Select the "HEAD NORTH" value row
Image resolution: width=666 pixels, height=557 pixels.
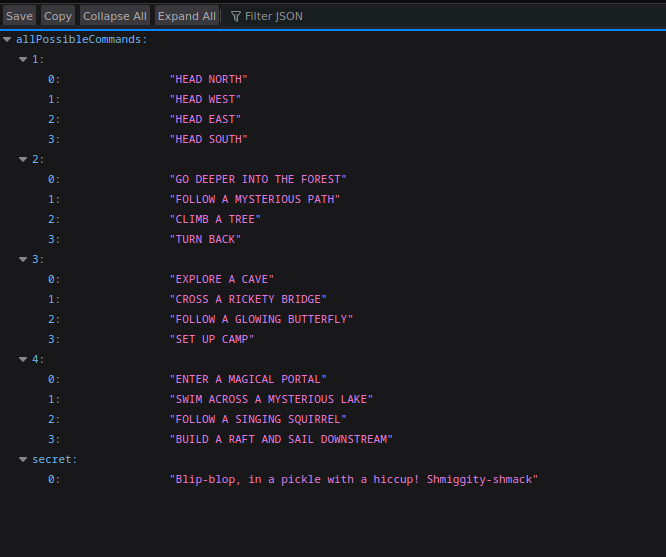(x=208, y=80)
